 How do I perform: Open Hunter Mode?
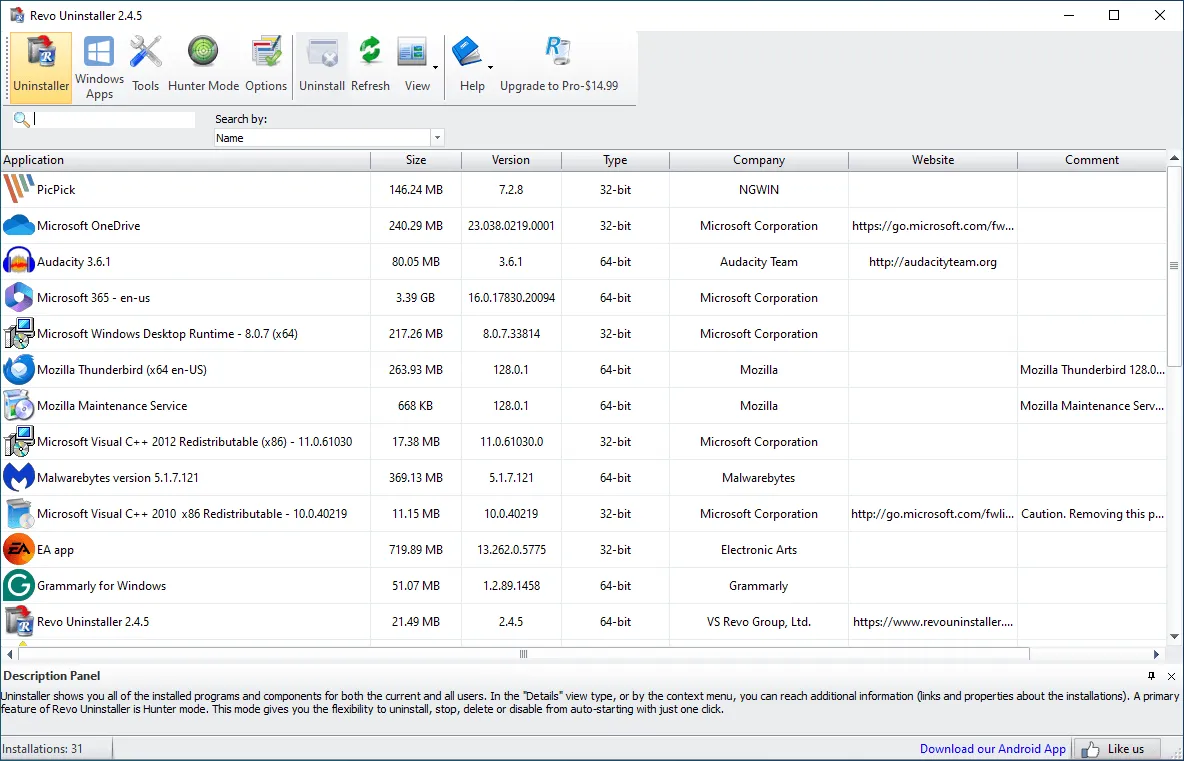click(203, 64)
